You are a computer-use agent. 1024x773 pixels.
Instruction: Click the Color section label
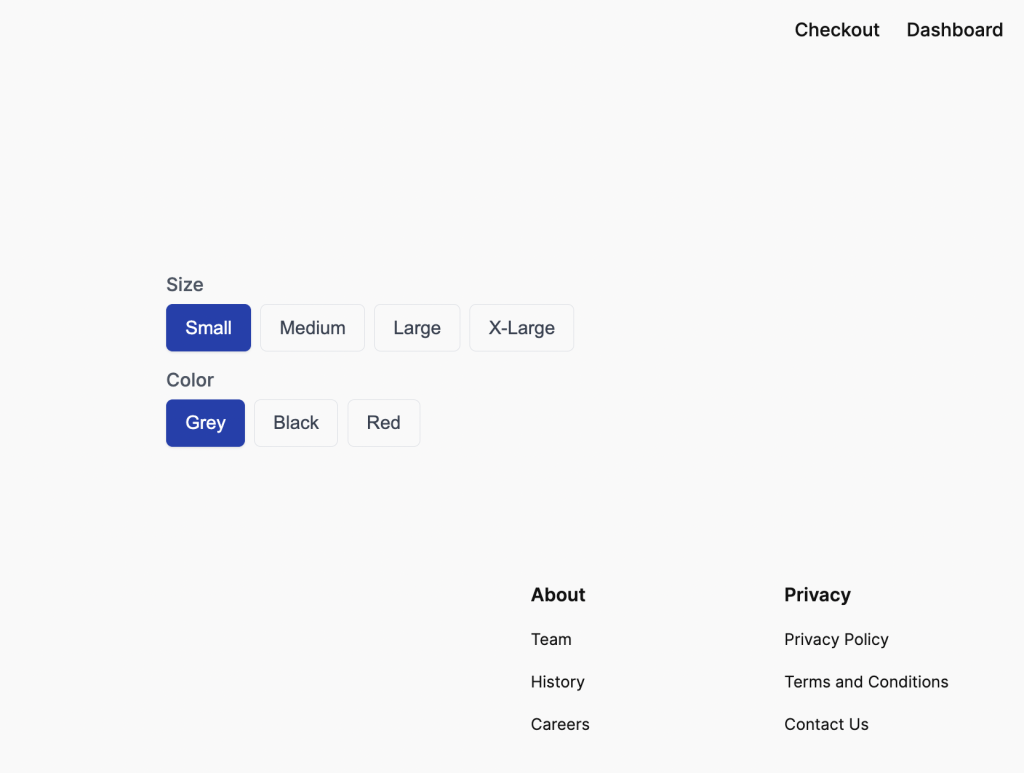(x=190, y=380)
